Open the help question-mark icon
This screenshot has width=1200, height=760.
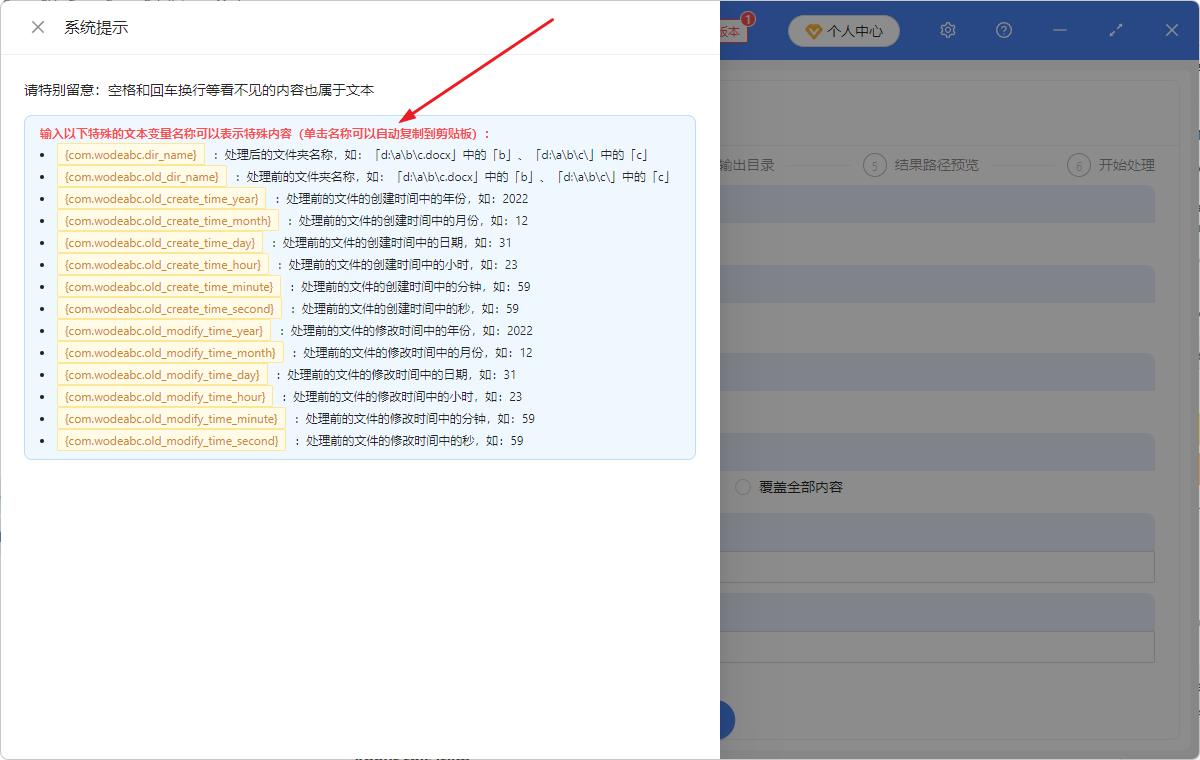point(1003,30)
